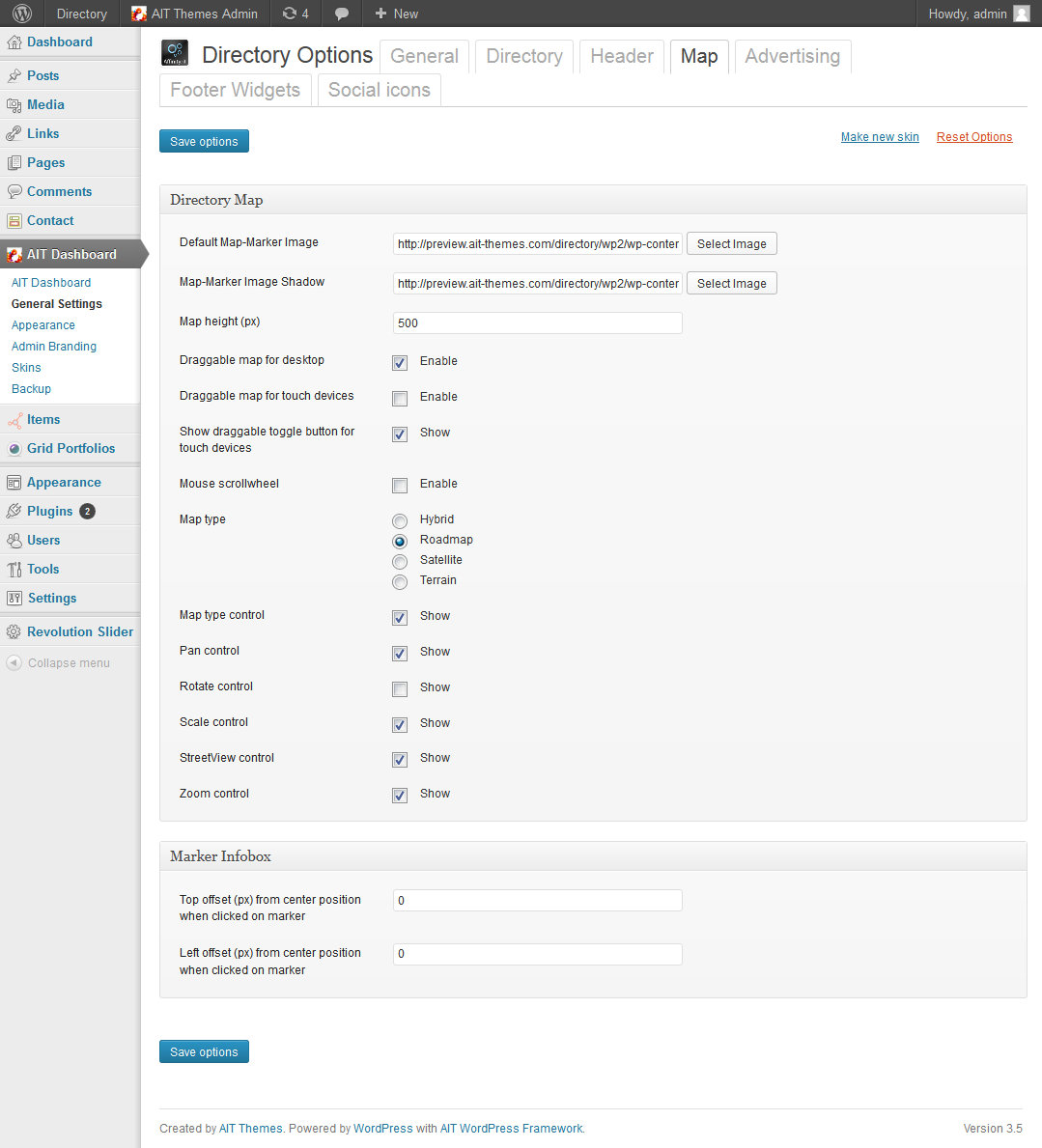Click the Plugins plug icon in sidebar

(14, 511)
